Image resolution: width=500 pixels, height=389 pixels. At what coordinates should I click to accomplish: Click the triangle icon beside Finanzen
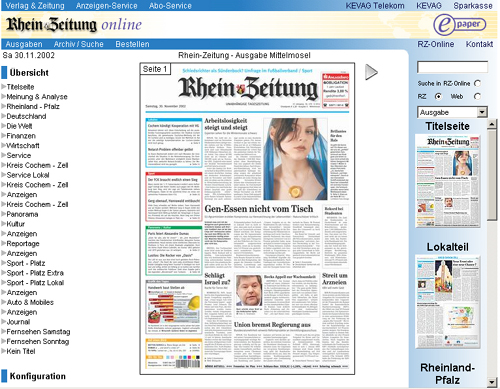4,136
